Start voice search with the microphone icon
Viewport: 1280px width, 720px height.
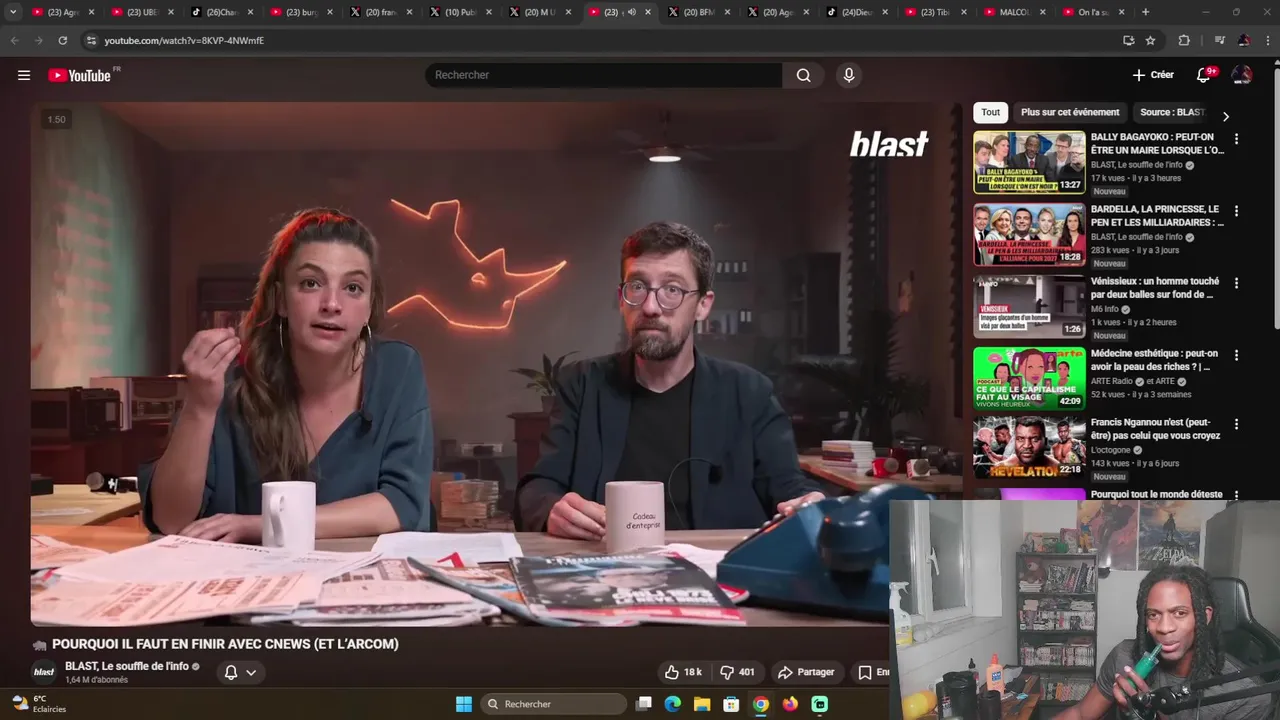tap(848, 75)
